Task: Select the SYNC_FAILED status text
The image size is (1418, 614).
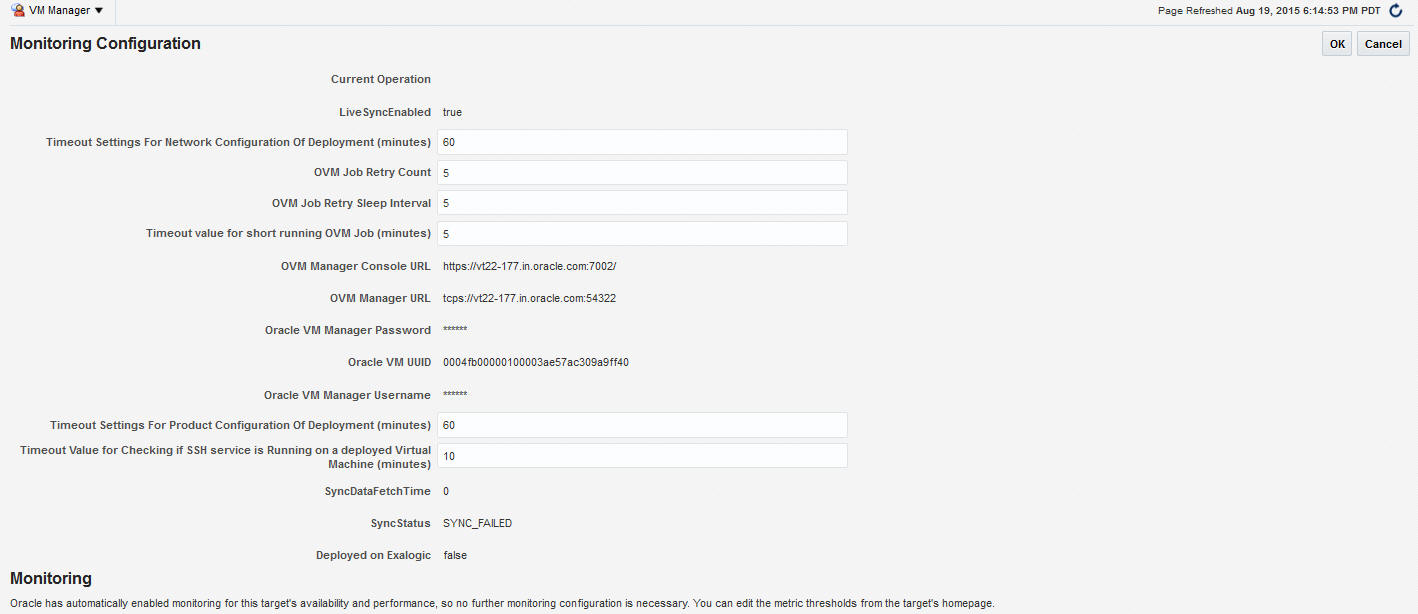Action: click(477, 523)
